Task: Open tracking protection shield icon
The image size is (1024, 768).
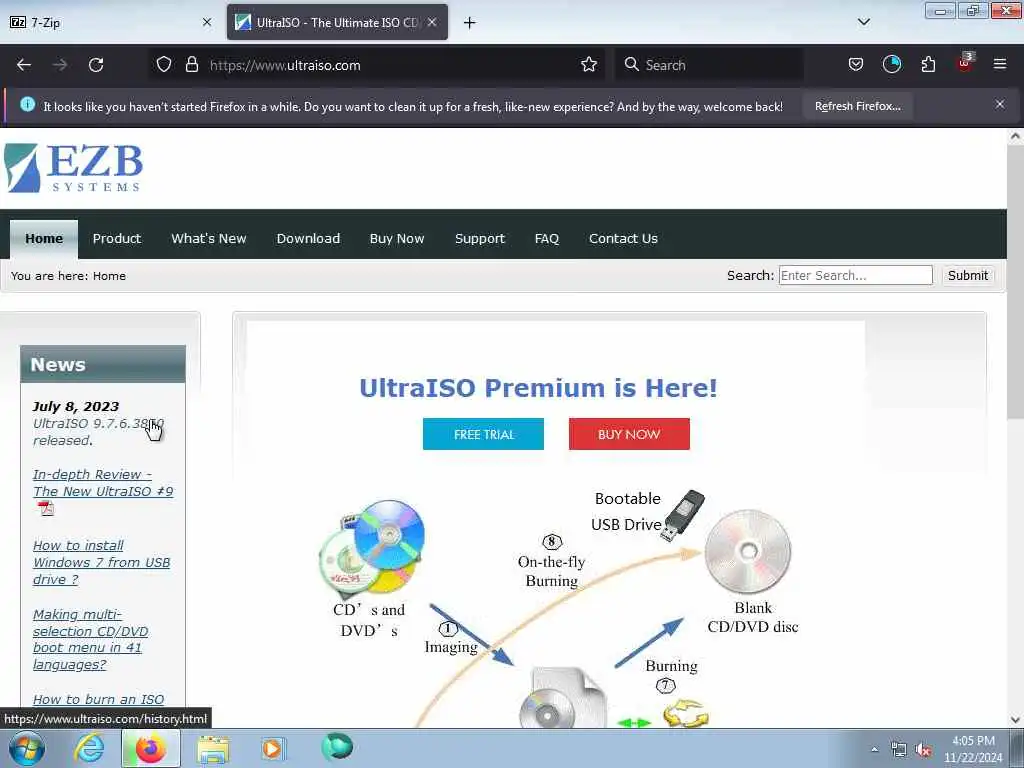Action: [x=164, y=65]
